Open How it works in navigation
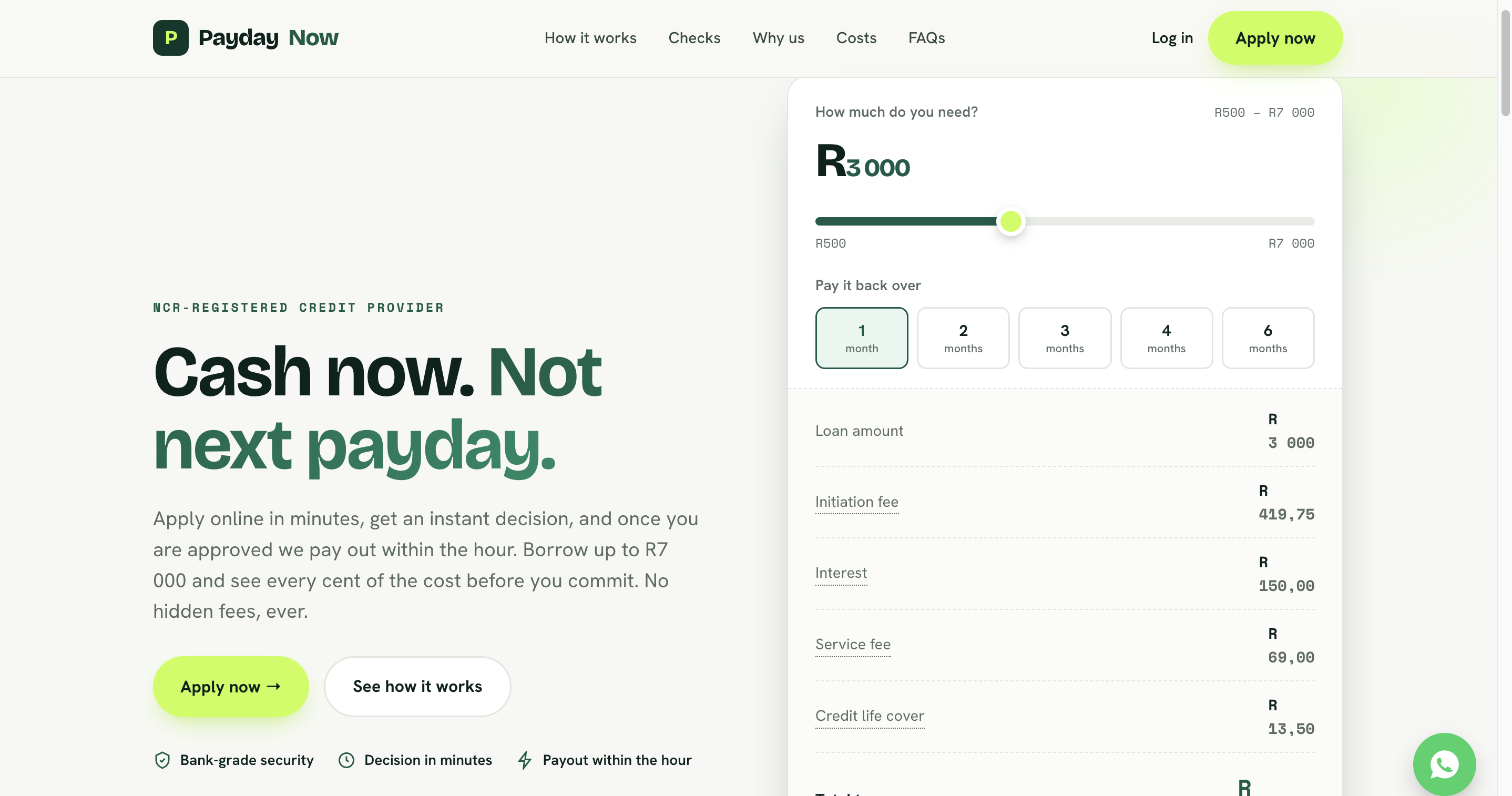Screen dimensions: 1512x796 point(590,38)
